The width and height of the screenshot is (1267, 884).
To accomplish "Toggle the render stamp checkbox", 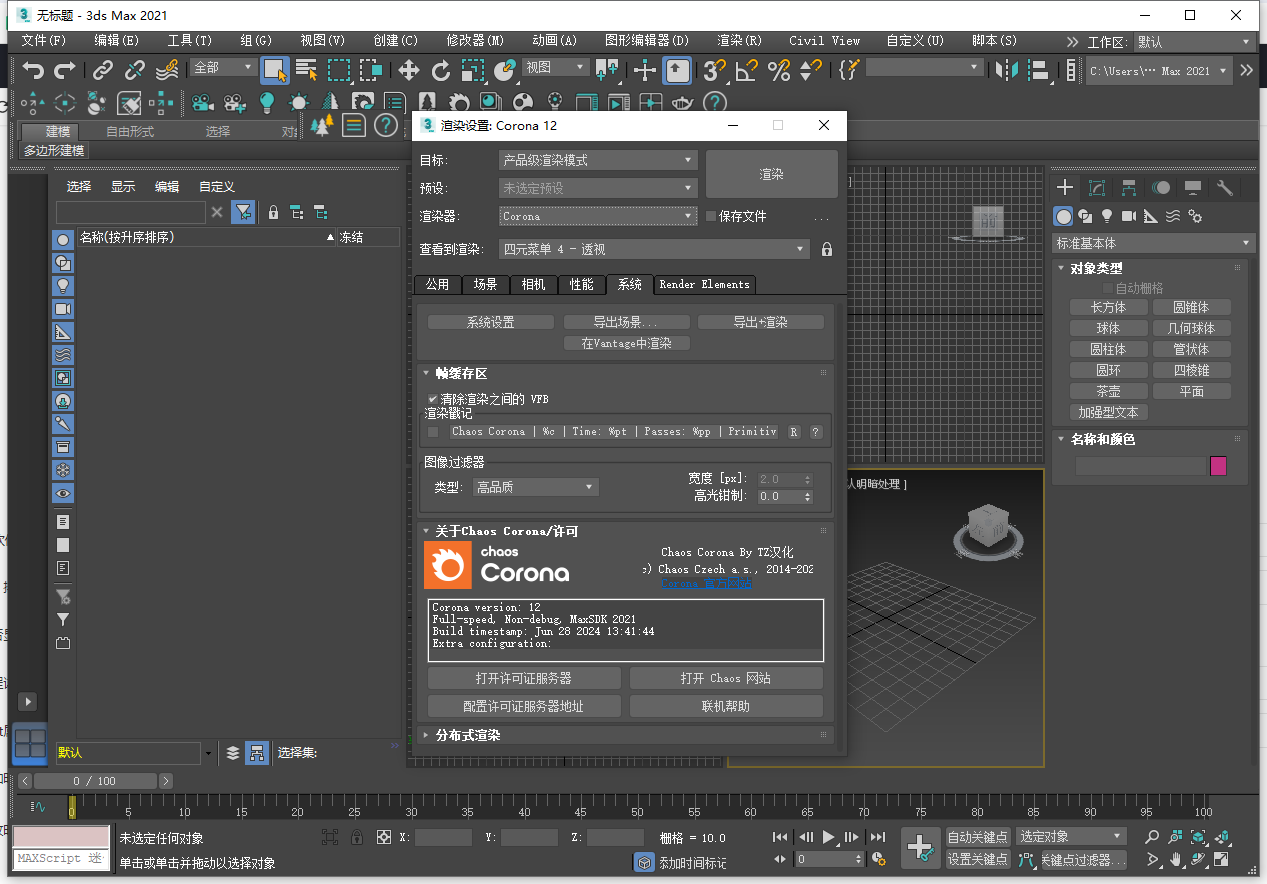I will (433, 432).
